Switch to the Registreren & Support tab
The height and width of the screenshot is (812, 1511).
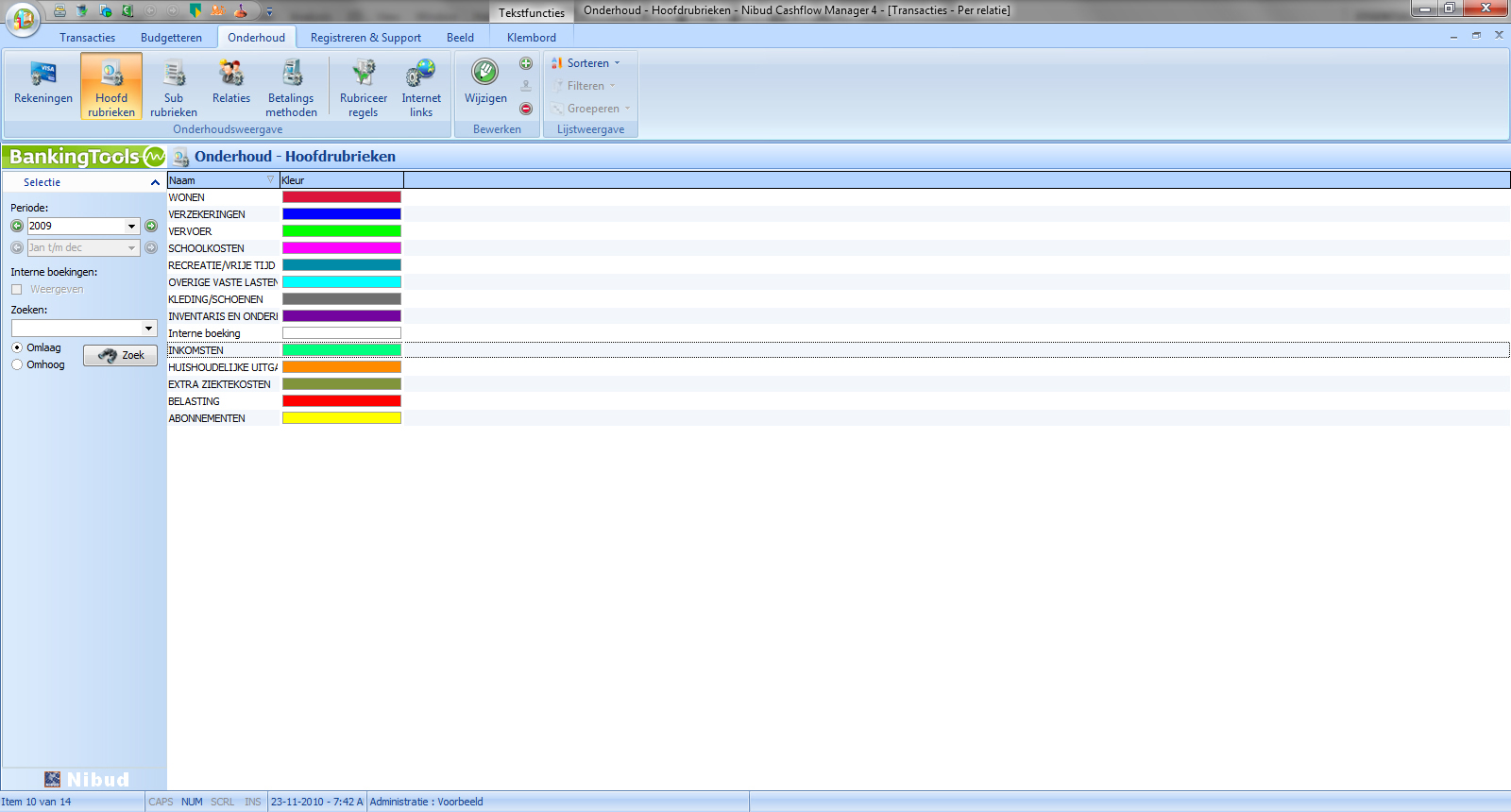click(365, 38)
